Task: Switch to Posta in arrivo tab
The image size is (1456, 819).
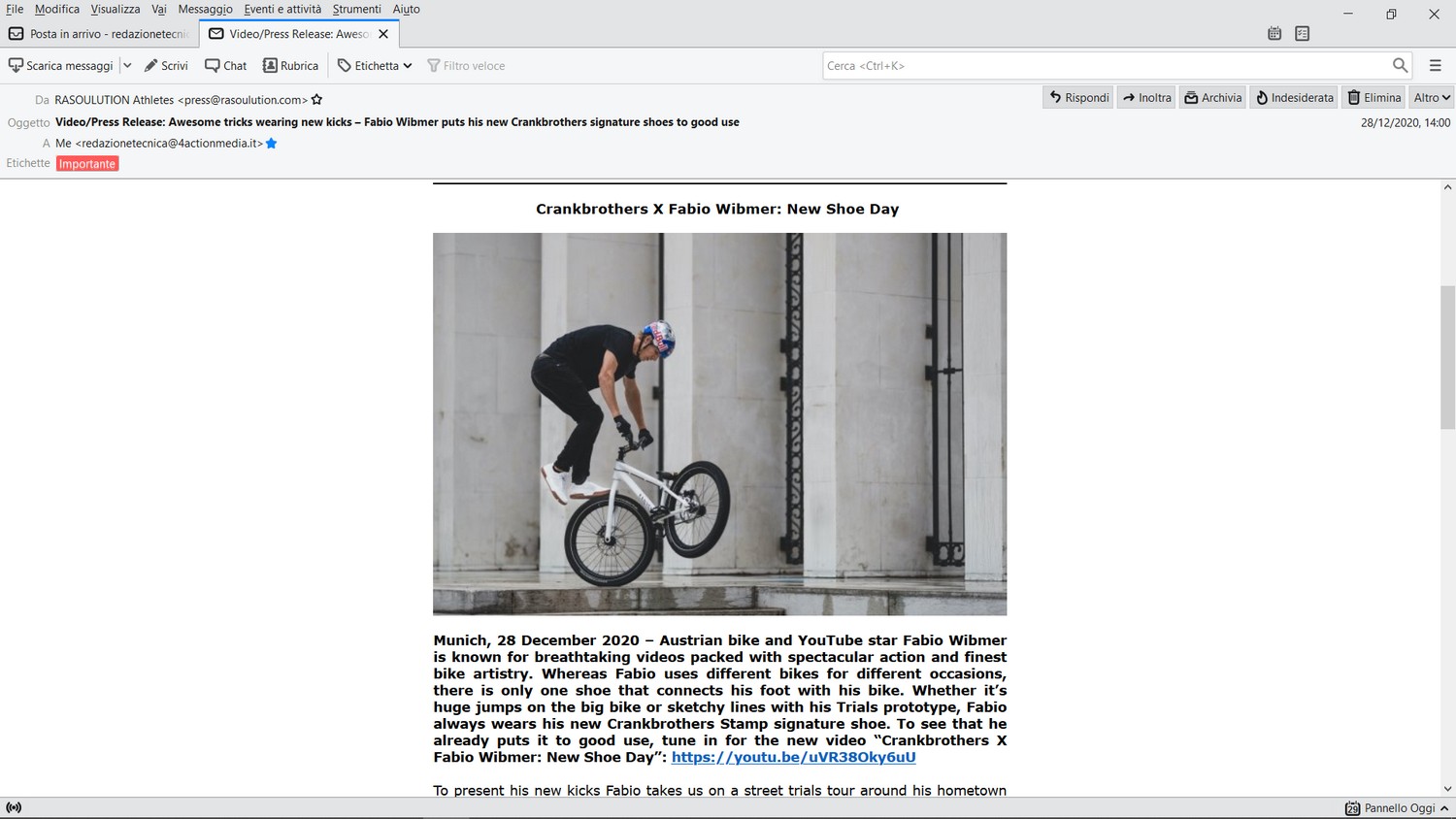Action: [x=100, y=34]
